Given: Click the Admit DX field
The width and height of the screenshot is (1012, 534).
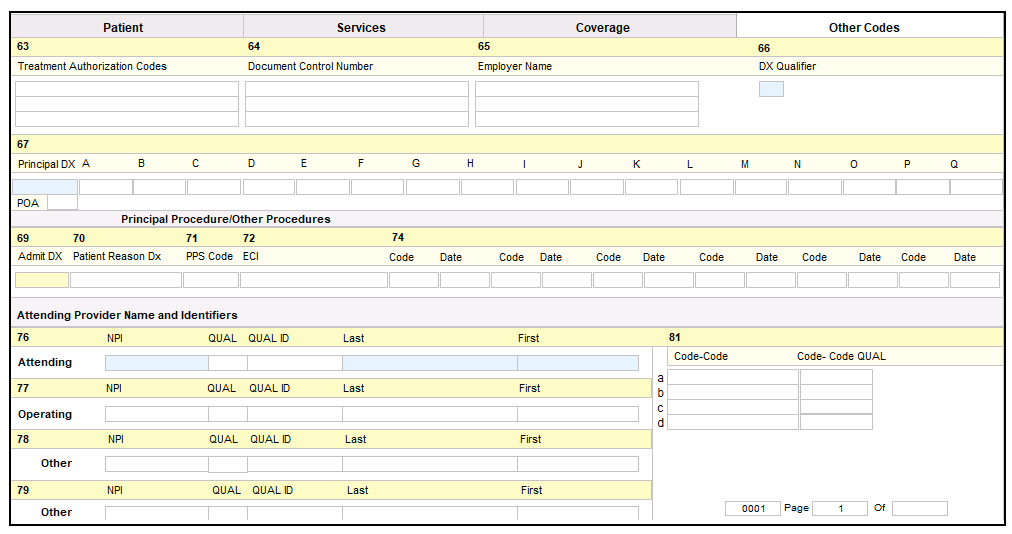Looking at the screenshot, I should tap(41, 280).
